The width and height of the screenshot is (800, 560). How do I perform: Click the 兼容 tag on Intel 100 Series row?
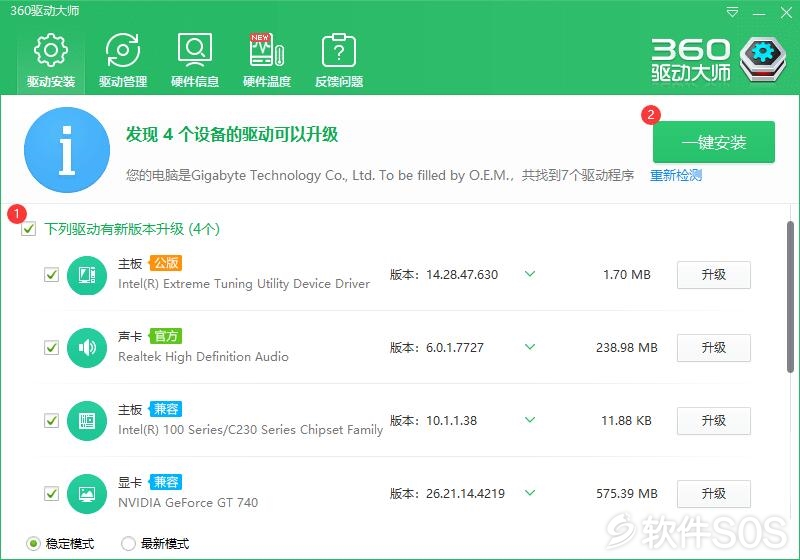(166, 409)
